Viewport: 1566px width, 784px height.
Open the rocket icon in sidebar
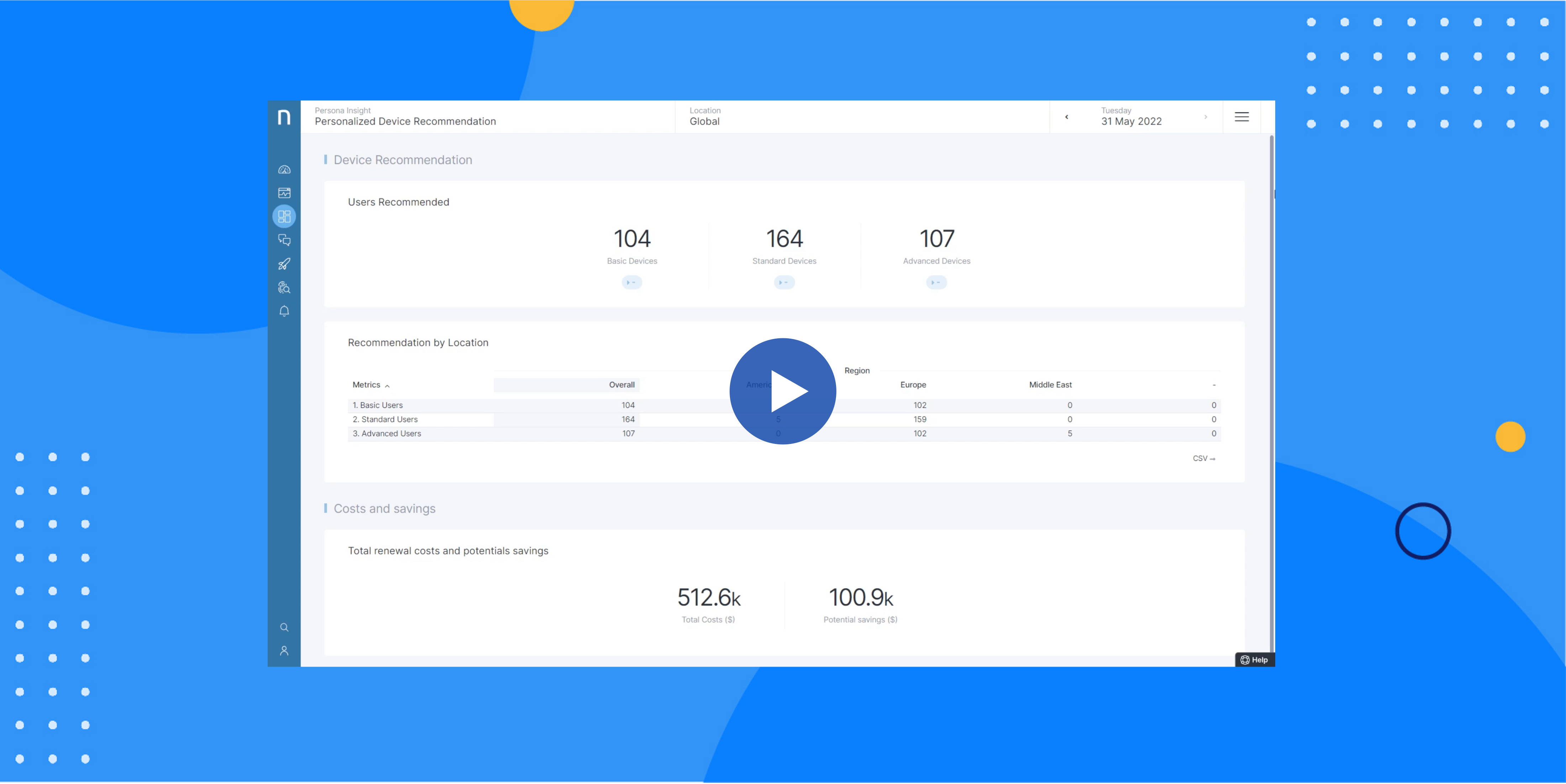pyautogui.click(x=284, y=264)
